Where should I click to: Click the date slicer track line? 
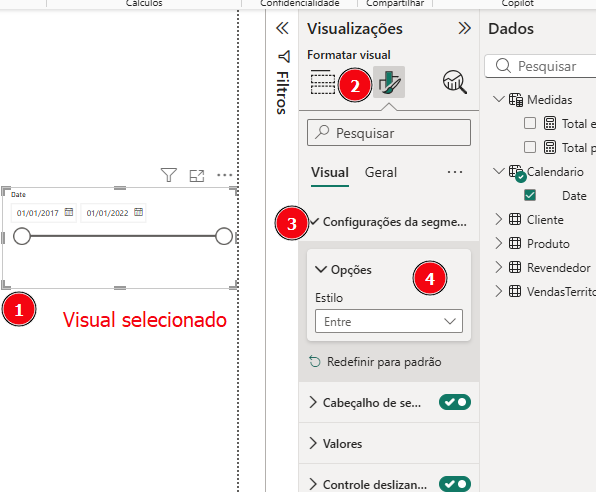pos(123,236)
